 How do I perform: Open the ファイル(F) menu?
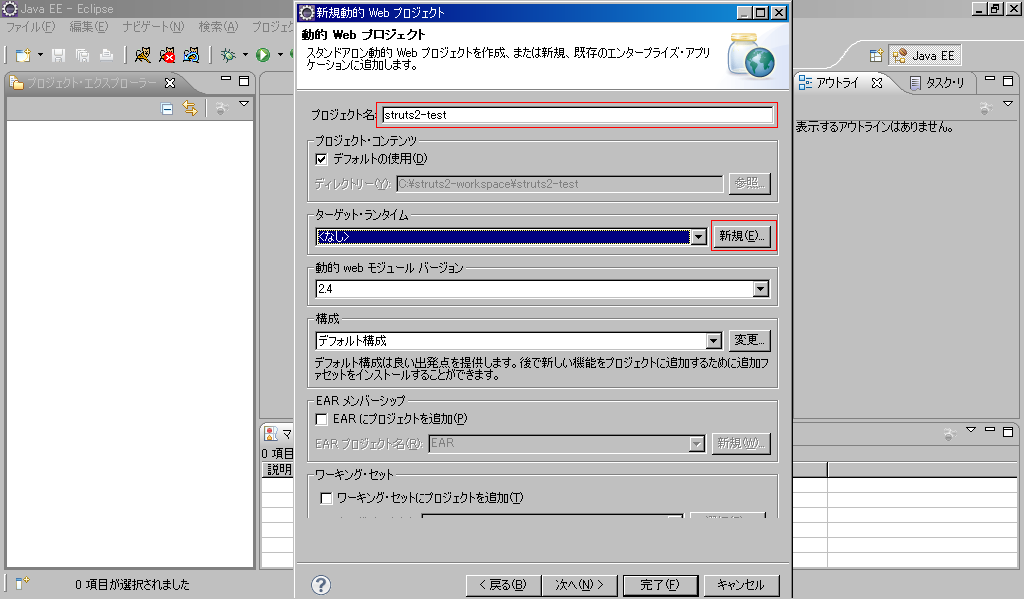(x=30, y=27)
